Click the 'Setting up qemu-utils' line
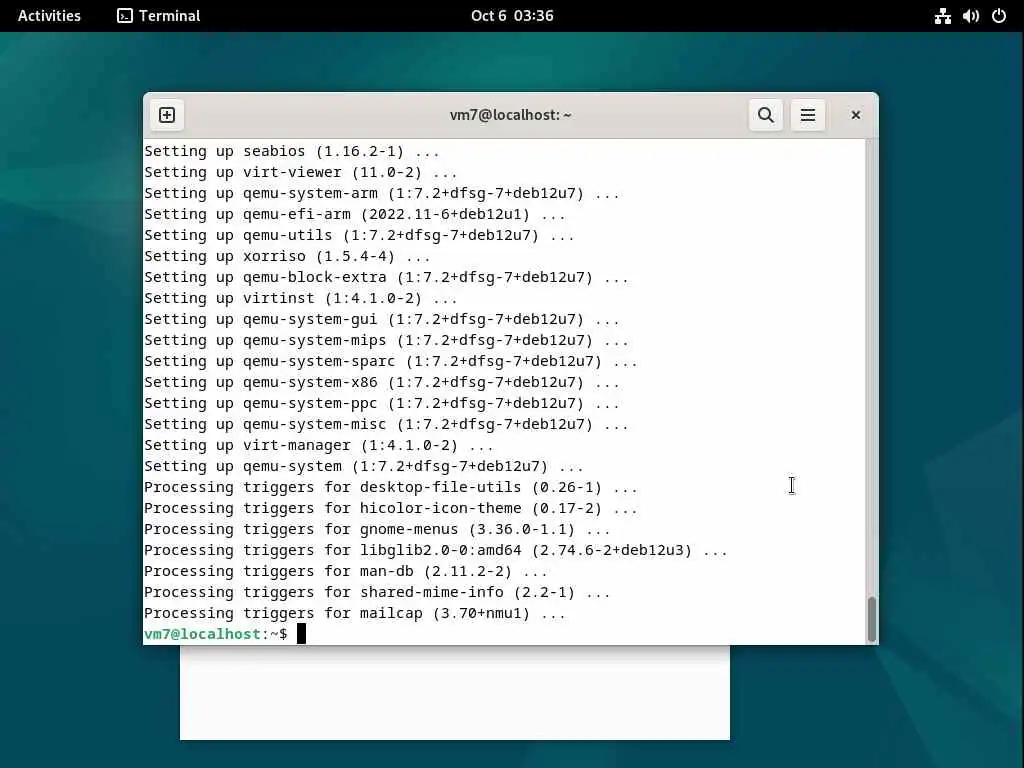The width and height of the screenshot is (1024, 768). pyautogui.click(x=359, y=235)
